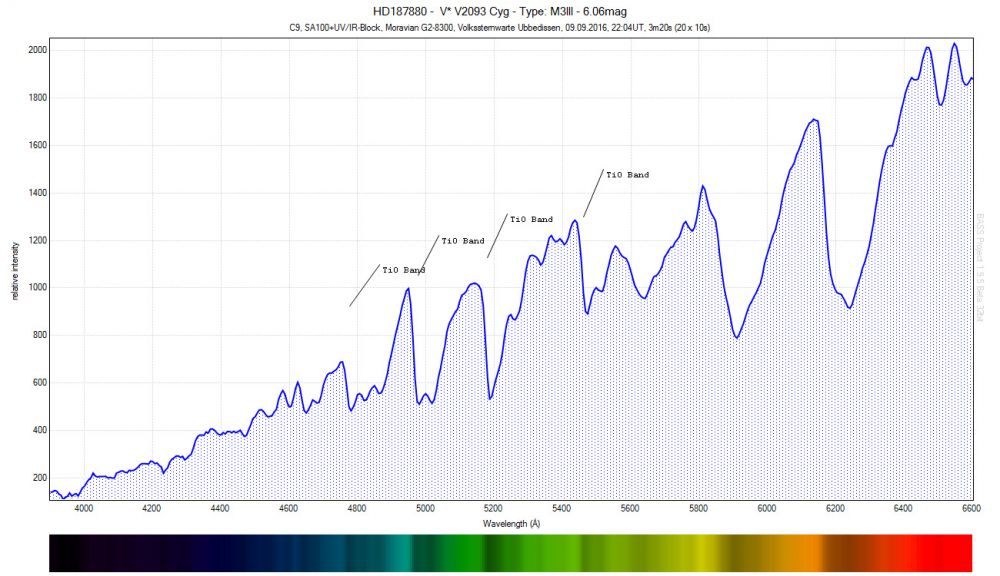This screenshot has width=1000, height=576.
Task: Click the wavelength tick label 5800
Action: [x=698, y=508]
